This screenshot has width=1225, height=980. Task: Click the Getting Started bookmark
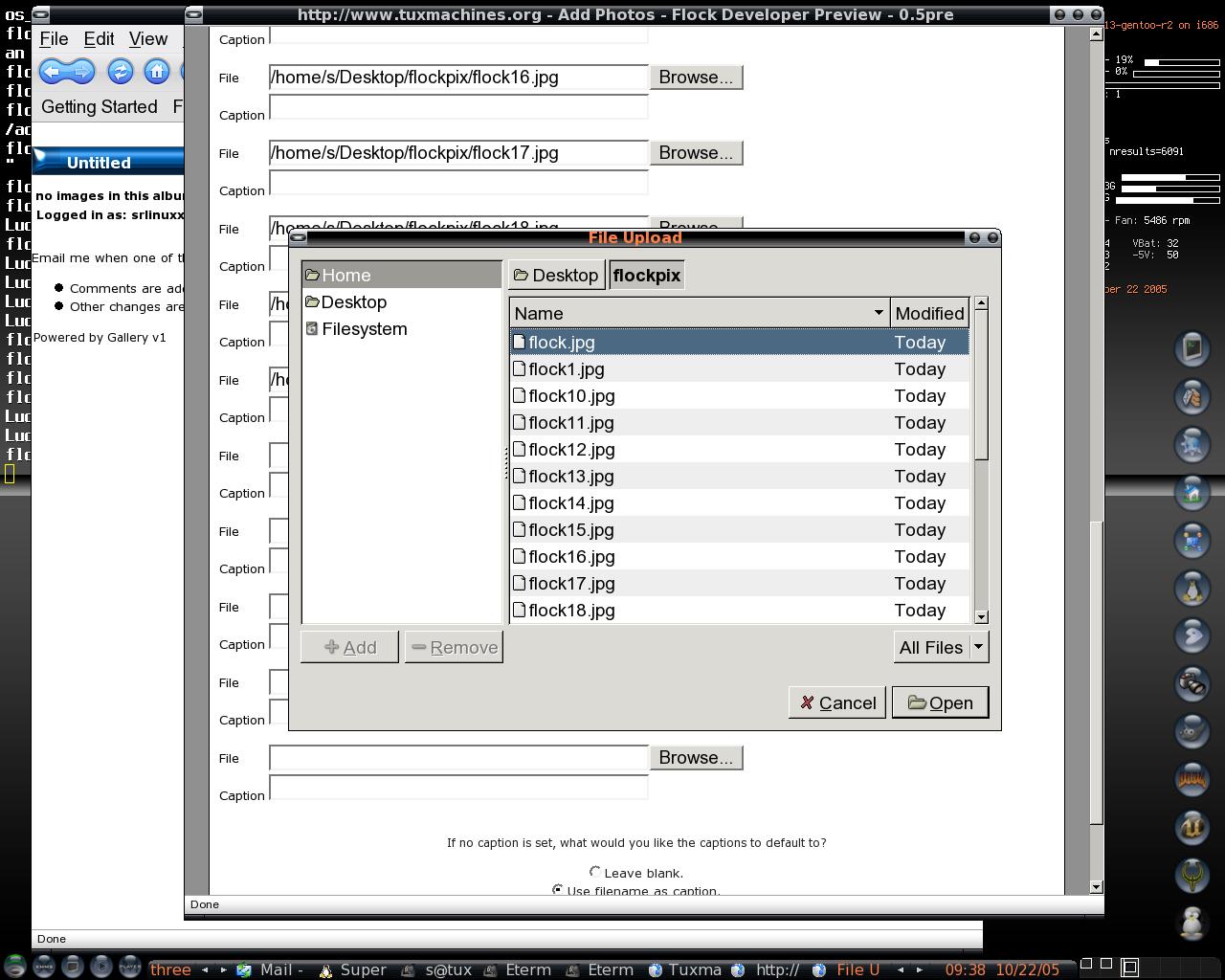coord(100,107)
